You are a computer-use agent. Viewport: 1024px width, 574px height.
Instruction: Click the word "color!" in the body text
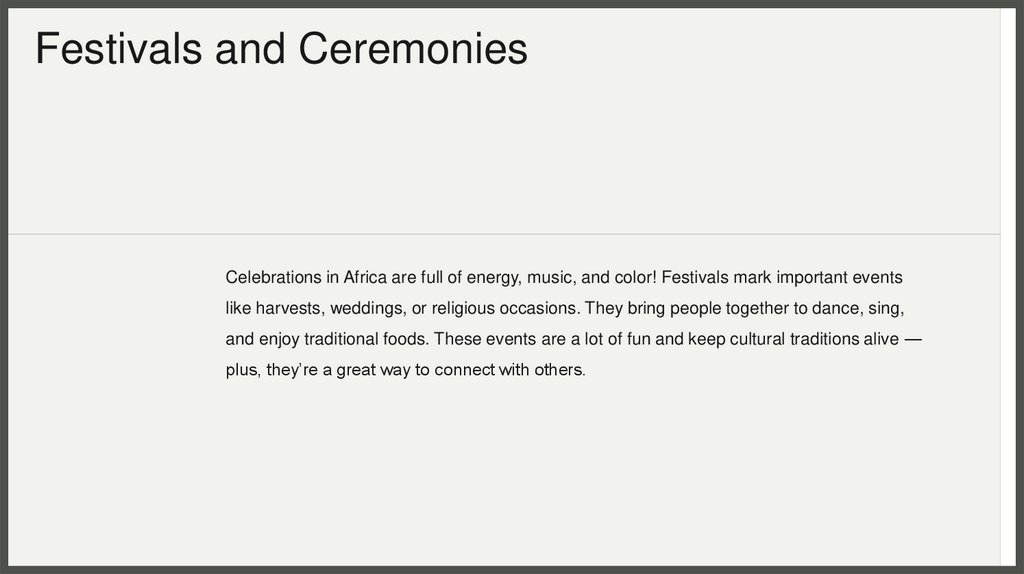pos(632,277)
